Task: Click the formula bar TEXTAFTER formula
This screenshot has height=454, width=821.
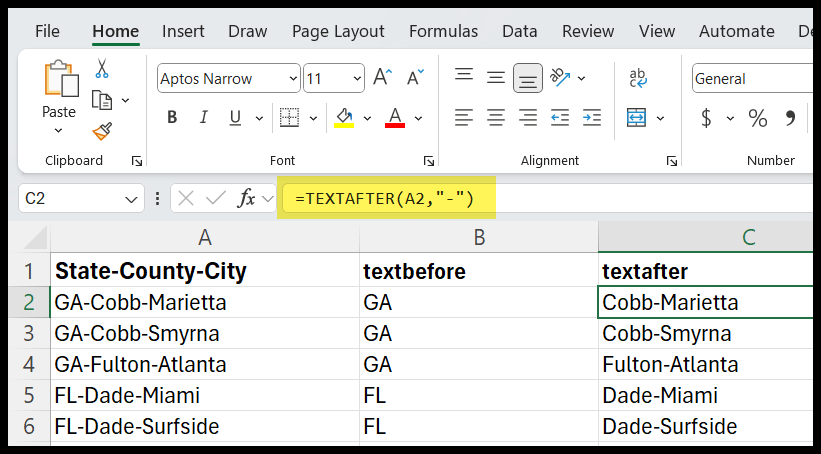Action: 385,198
